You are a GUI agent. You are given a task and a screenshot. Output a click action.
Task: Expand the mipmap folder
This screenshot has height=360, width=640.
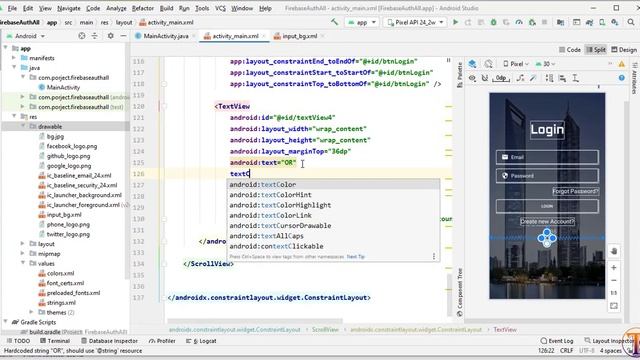(x=23, y=253)
